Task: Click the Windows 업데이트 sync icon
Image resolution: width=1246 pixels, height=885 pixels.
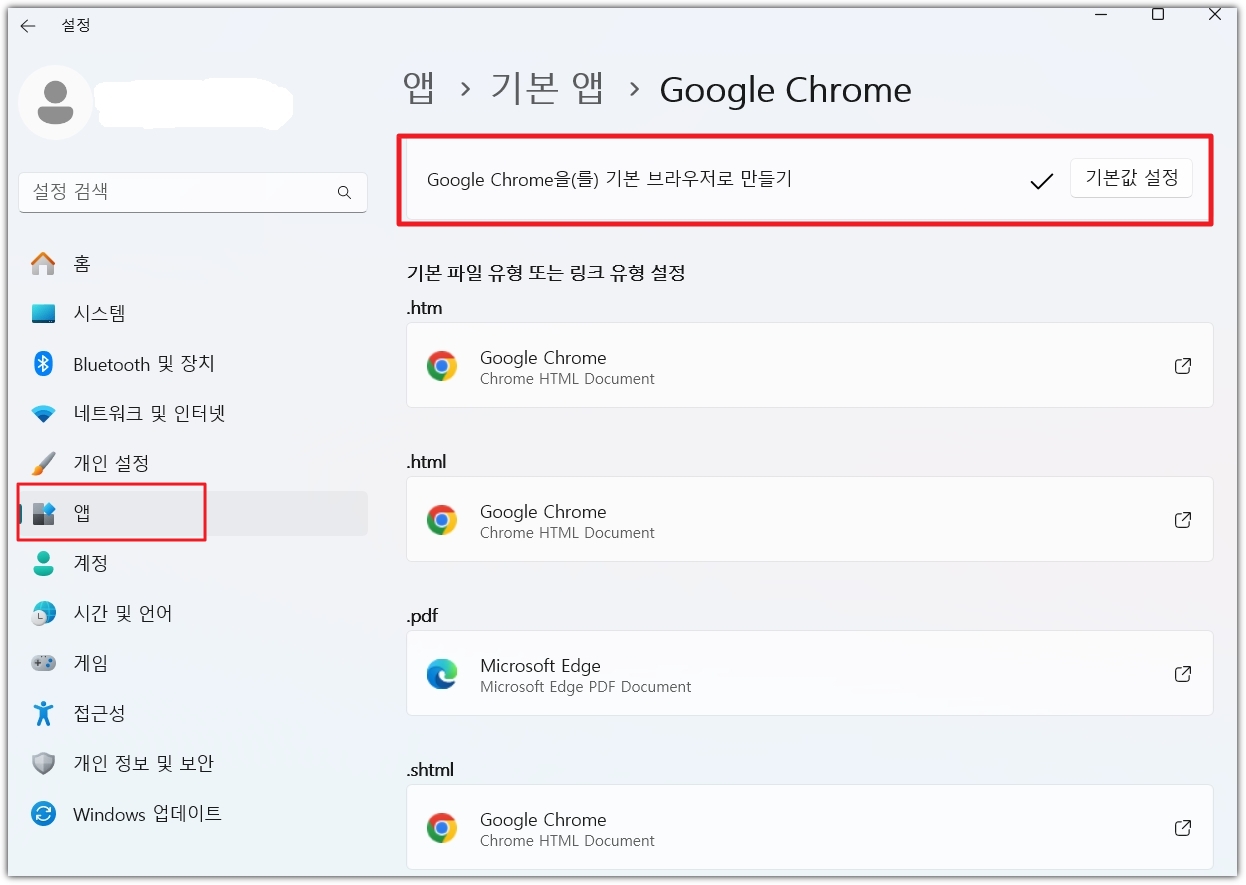Action: [x=43, y=814]
